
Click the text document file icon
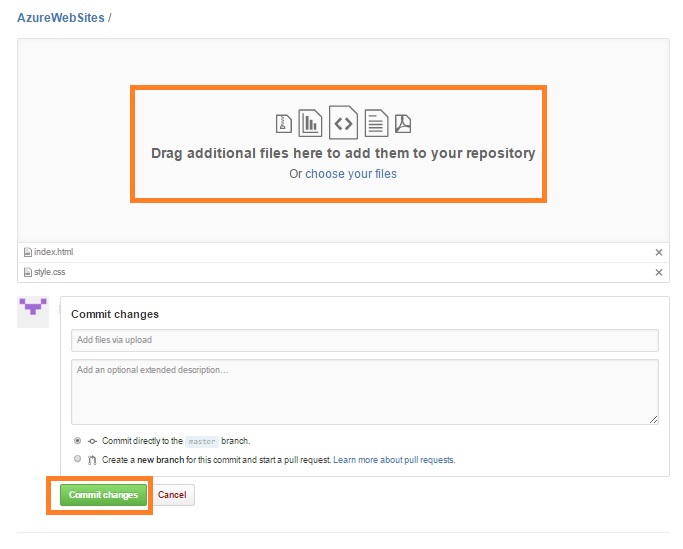click(375, 123)
